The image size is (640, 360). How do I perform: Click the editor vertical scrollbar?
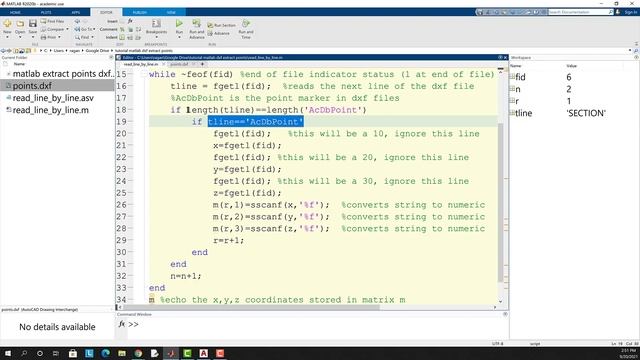500,202
